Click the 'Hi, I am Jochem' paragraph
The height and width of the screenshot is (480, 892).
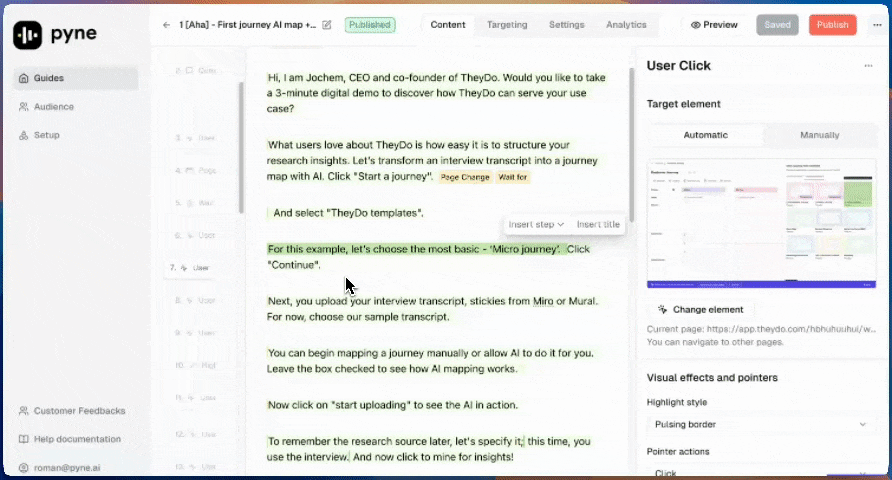point(436,93)
